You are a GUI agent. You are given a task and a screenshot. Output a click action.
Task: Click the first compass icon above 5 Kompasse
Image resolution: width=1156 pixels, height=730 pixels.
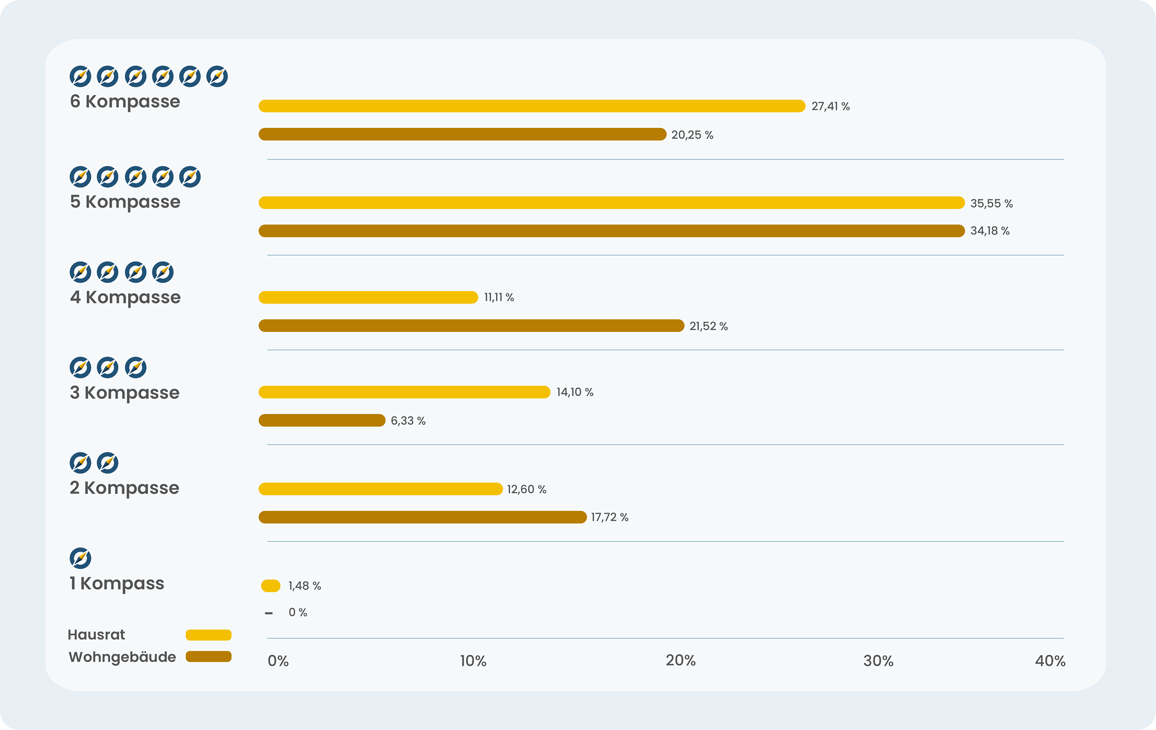click(80, 177)
